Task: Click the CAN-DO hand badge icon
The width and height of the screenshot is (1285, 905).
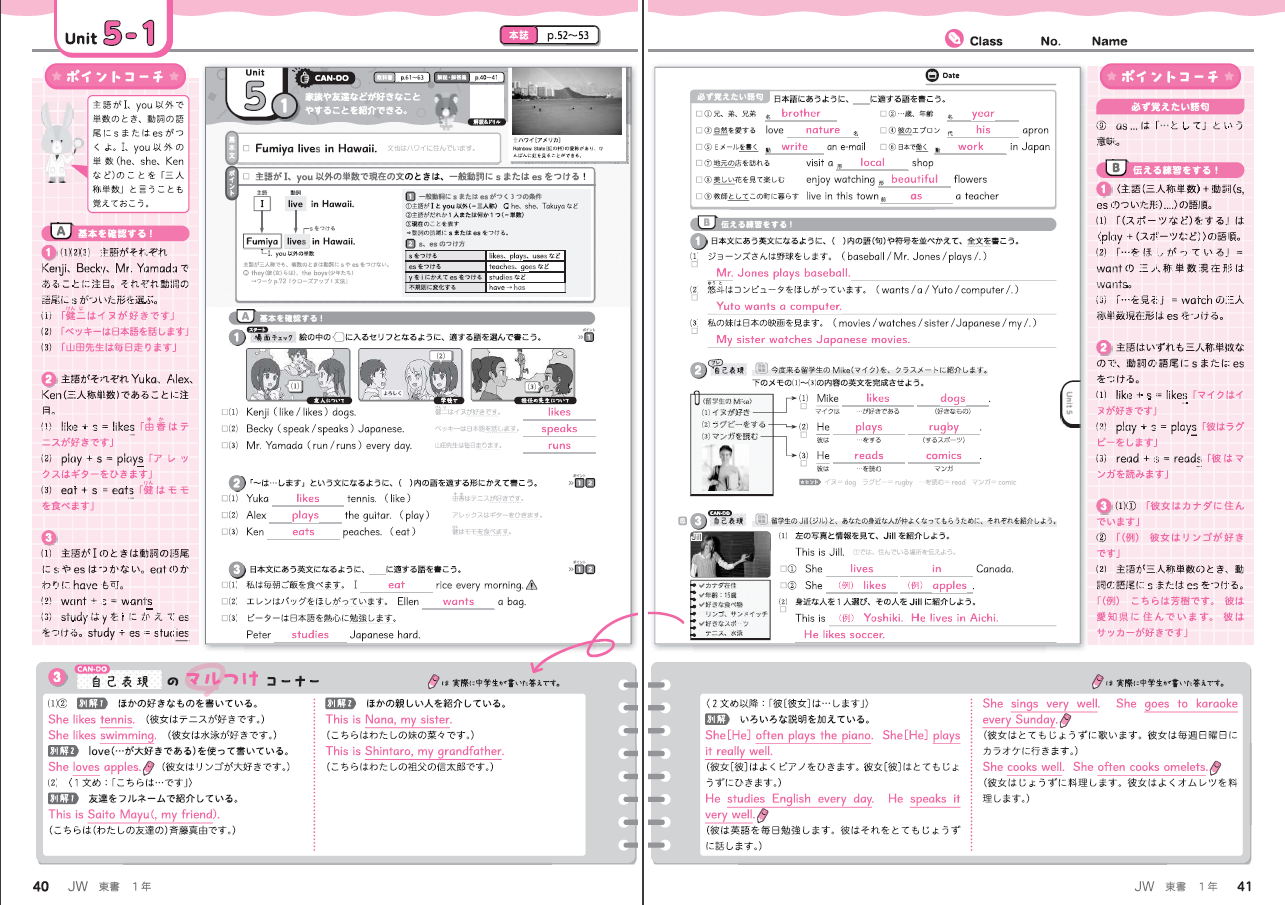Action: click(302, 77)
